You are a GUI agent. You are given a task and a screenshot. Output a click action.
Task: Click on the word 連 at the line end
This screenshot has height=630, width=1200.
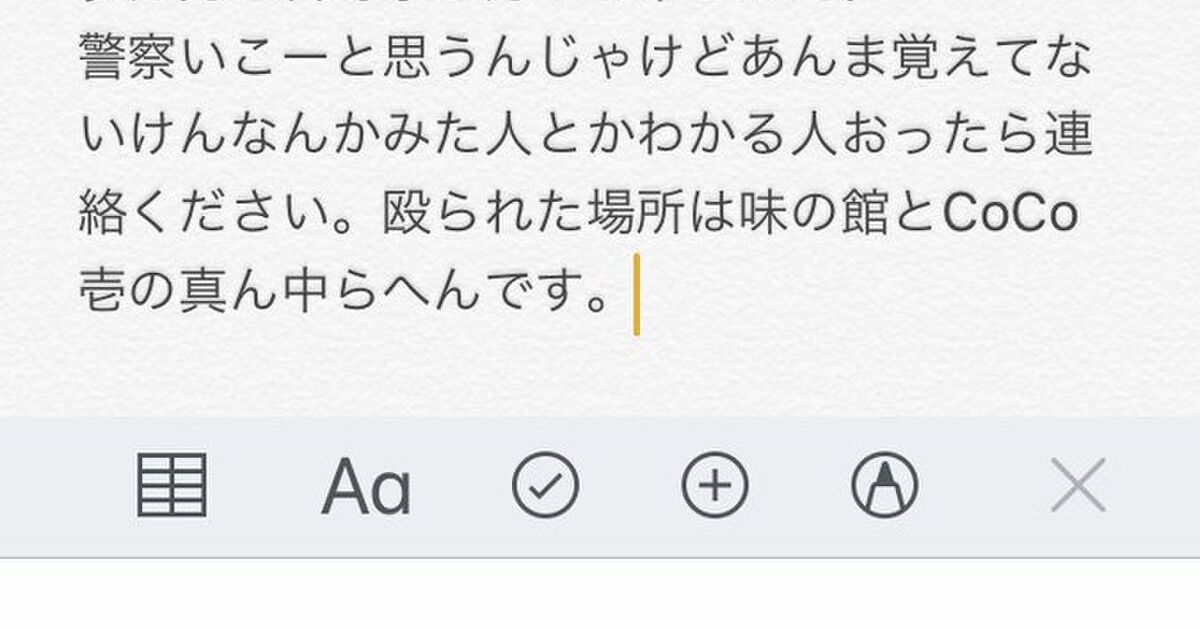pos(1065,137)
